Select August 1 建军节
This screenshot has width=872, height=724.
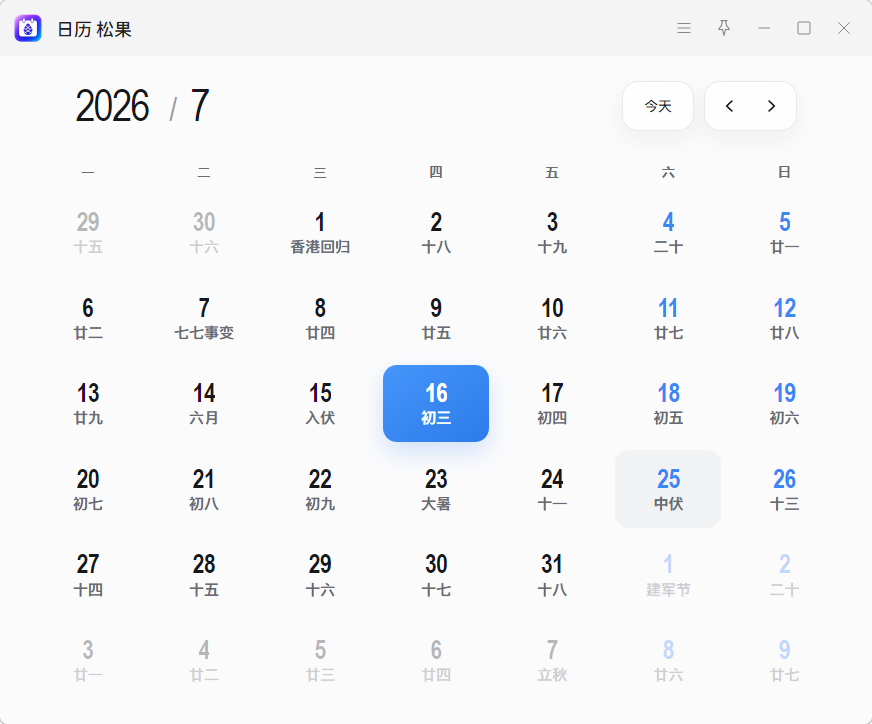(668, 575)
